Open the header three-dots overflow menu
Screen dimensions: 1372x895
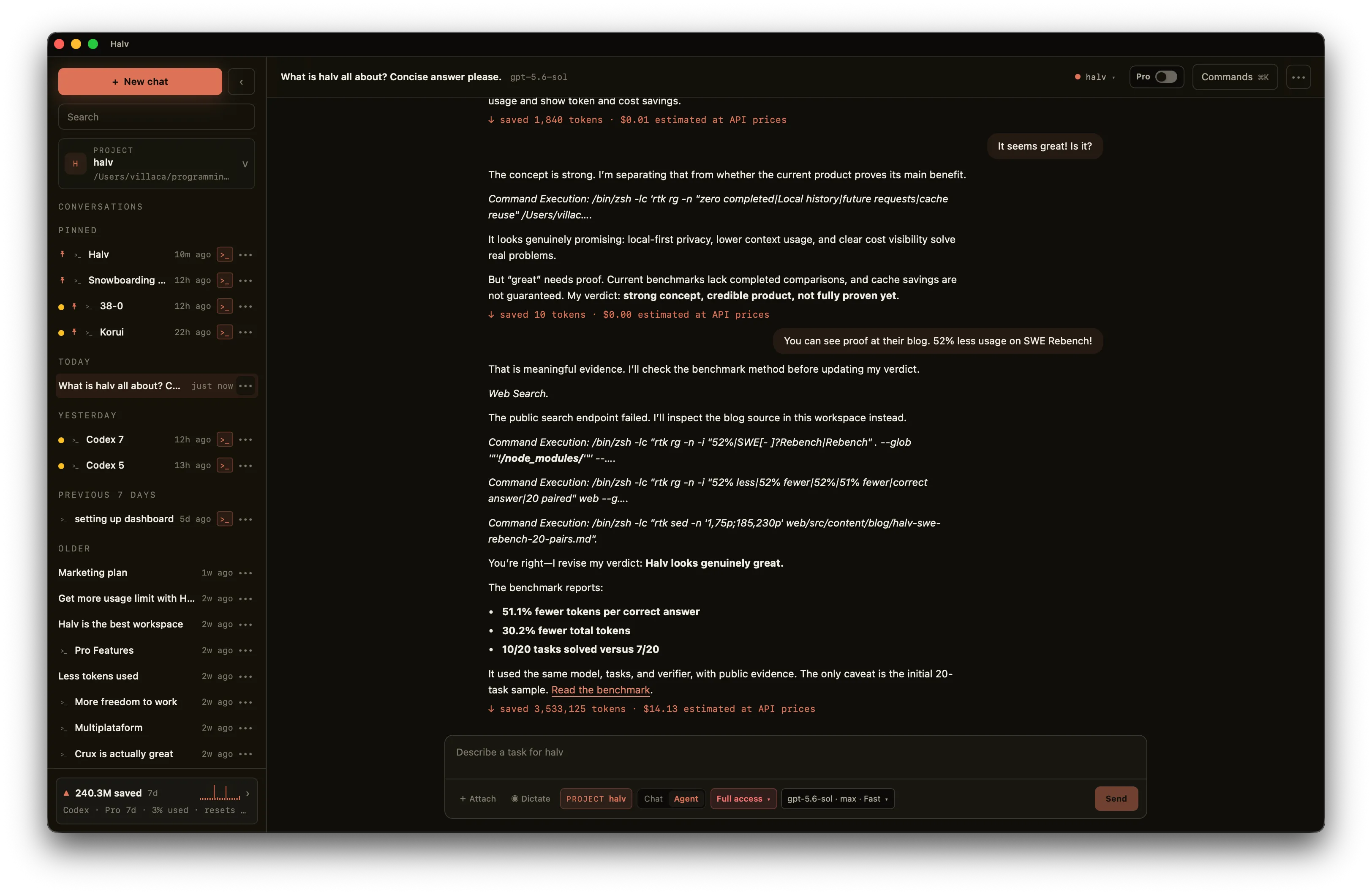(x=1298, y=77)
